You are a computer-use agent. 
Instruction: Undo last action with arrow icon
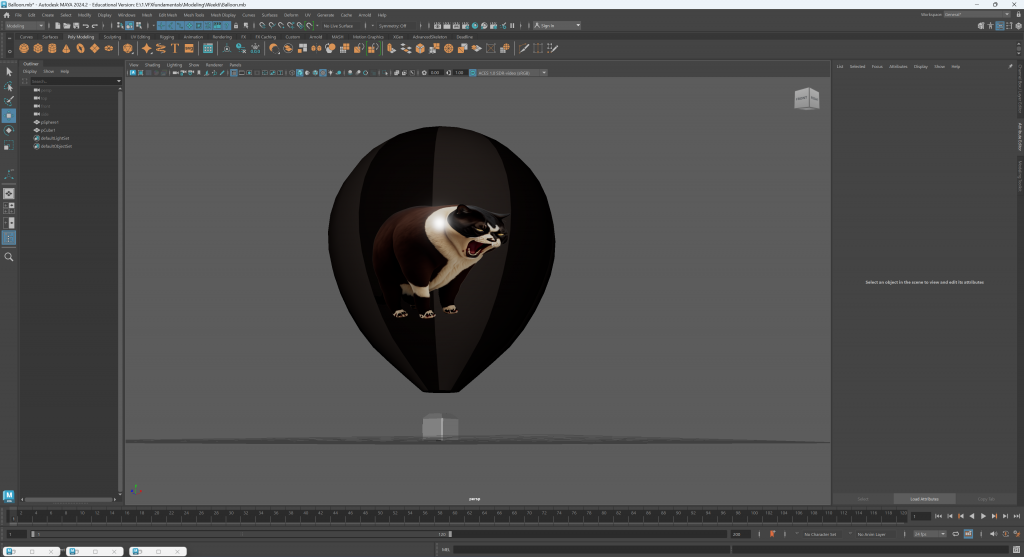(x=86, y=25)
